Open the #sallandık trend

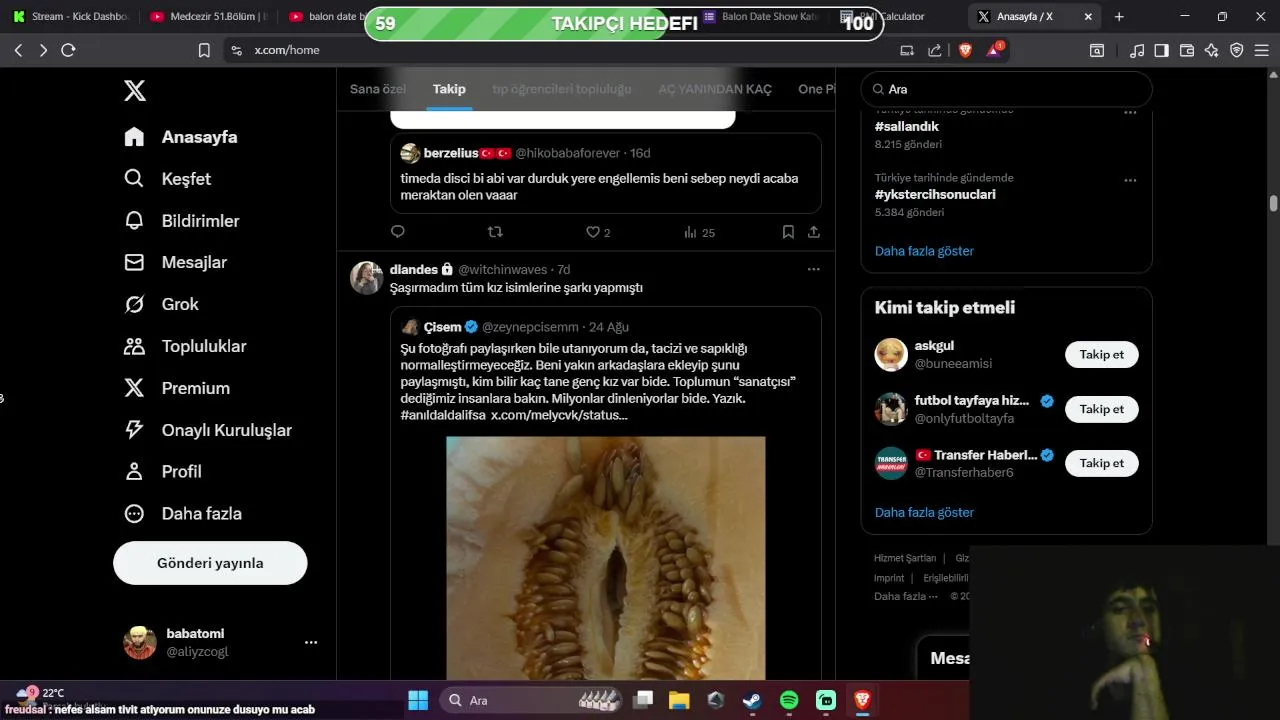point(907,127)
